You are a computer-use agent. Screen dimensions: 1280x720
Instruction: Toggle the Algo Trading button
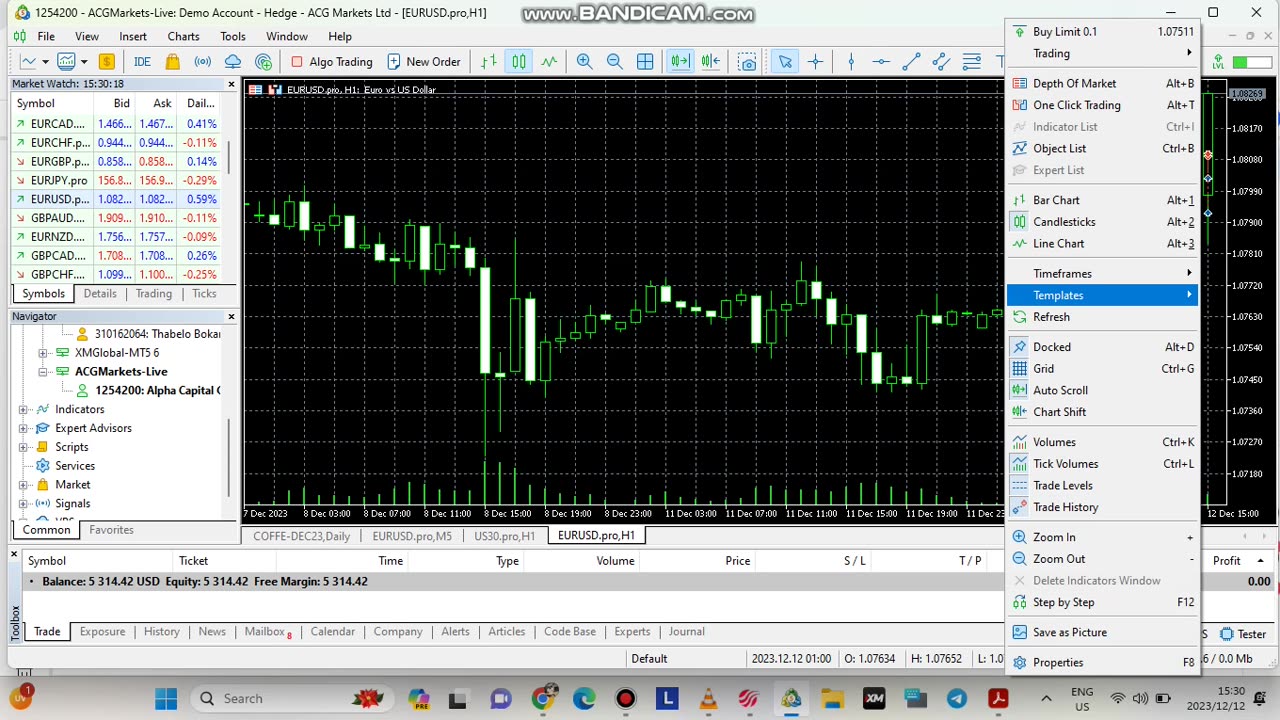pyautogui.click(x=332, y=61)
